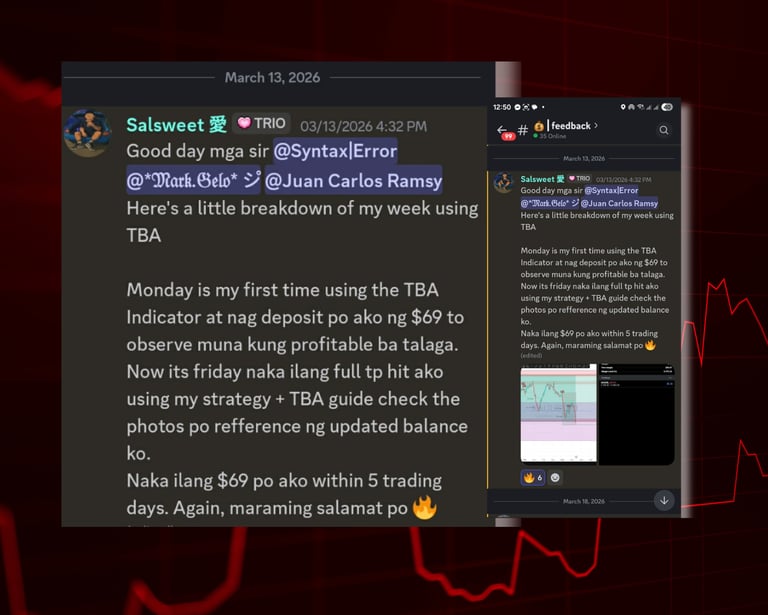Open the black account balance screenshot thumbnail
The height and width of the screenshot is (615, 768).
tap(636, 414)
